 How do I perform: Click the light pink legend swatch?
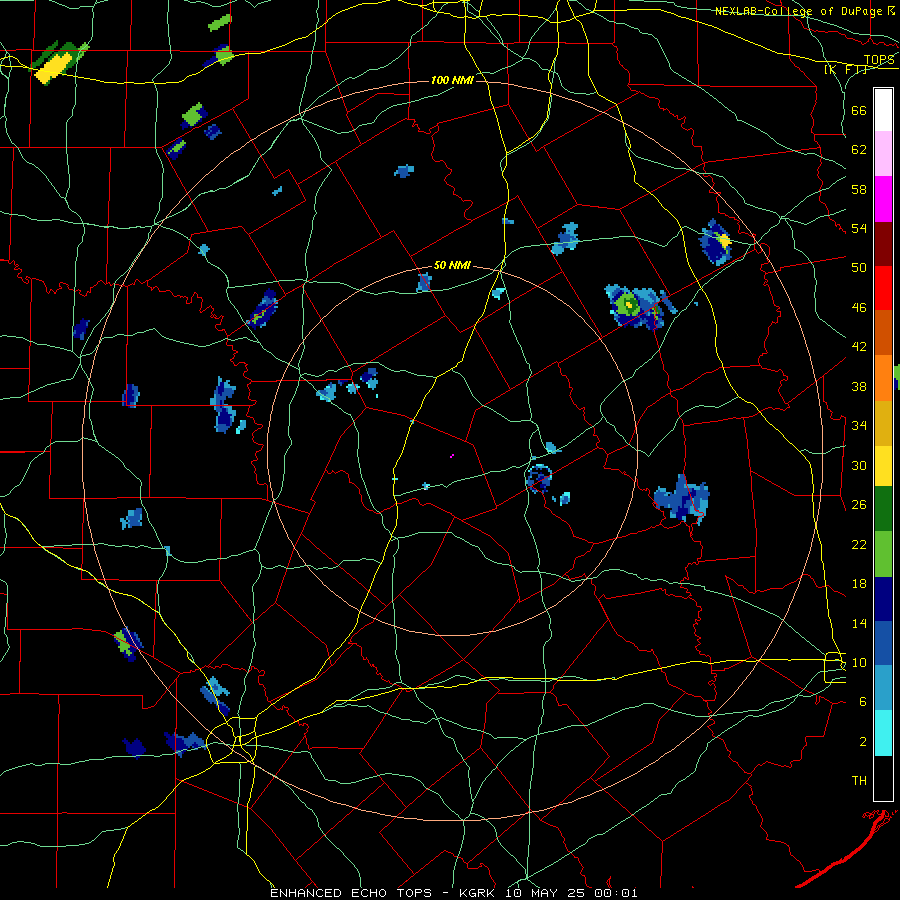883,153
